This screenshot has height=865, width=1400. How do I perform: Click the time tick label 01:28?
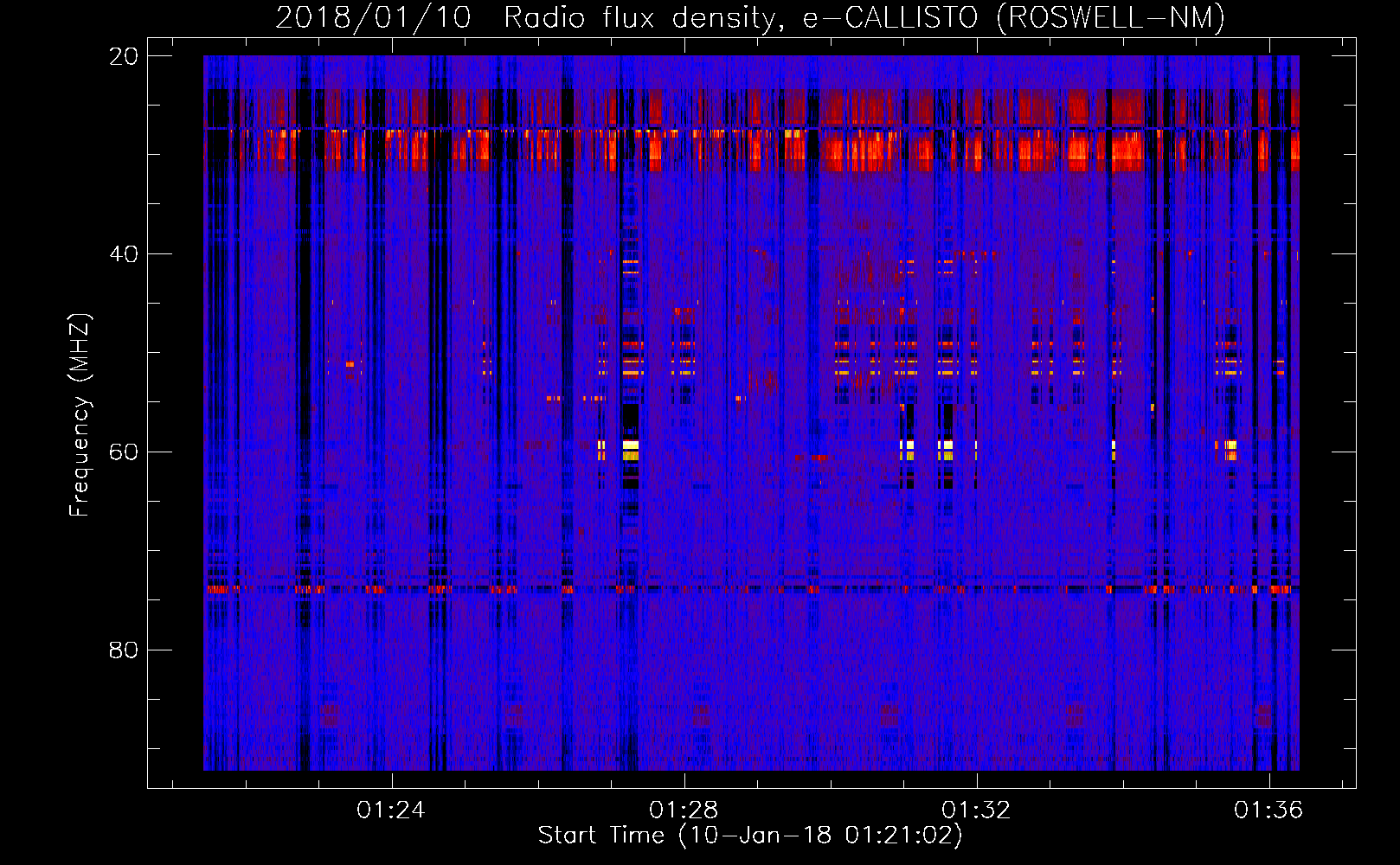(x=684, y=811)
